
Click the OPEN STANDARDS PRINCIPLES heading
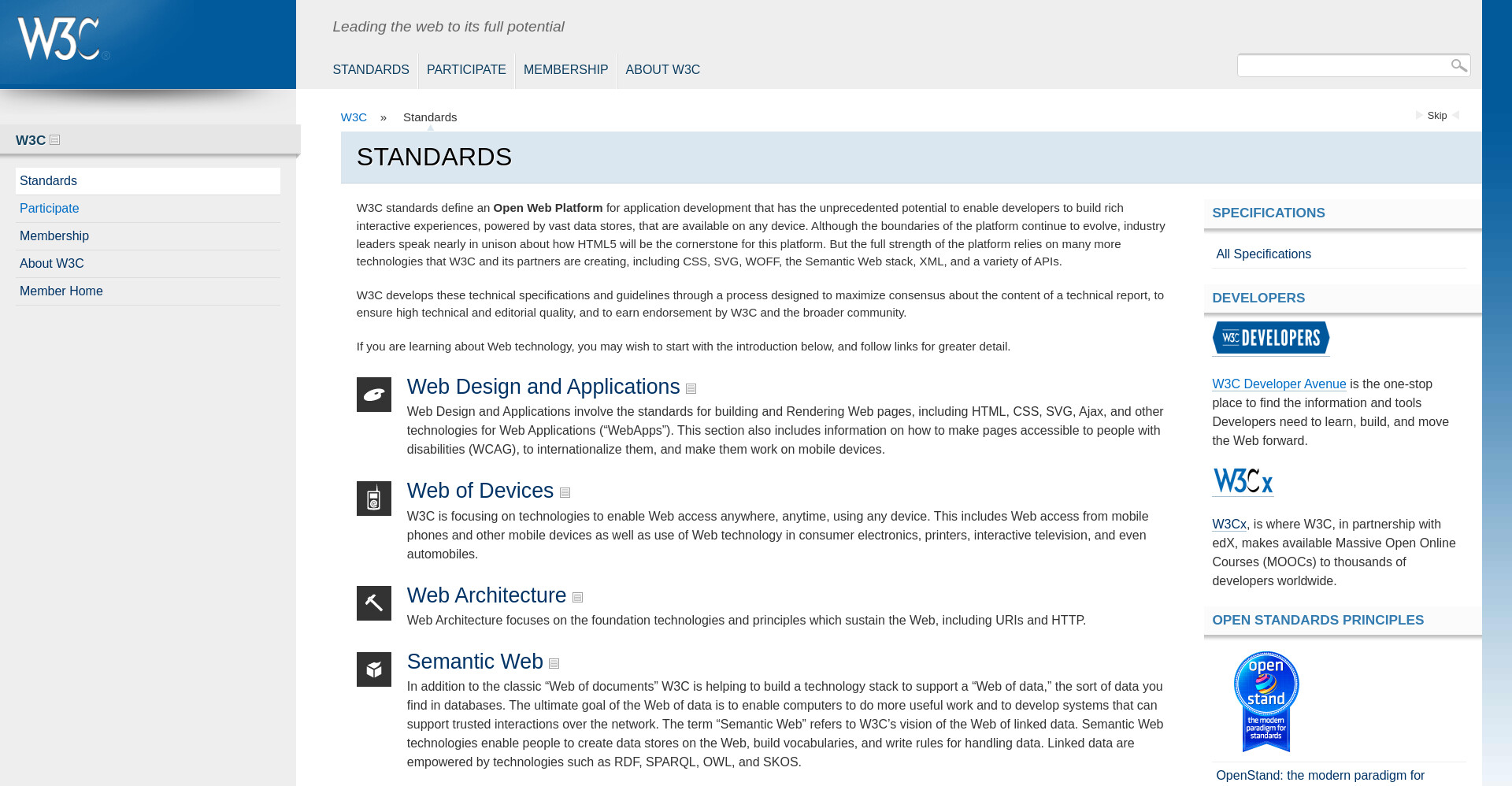click(1318, 621)
